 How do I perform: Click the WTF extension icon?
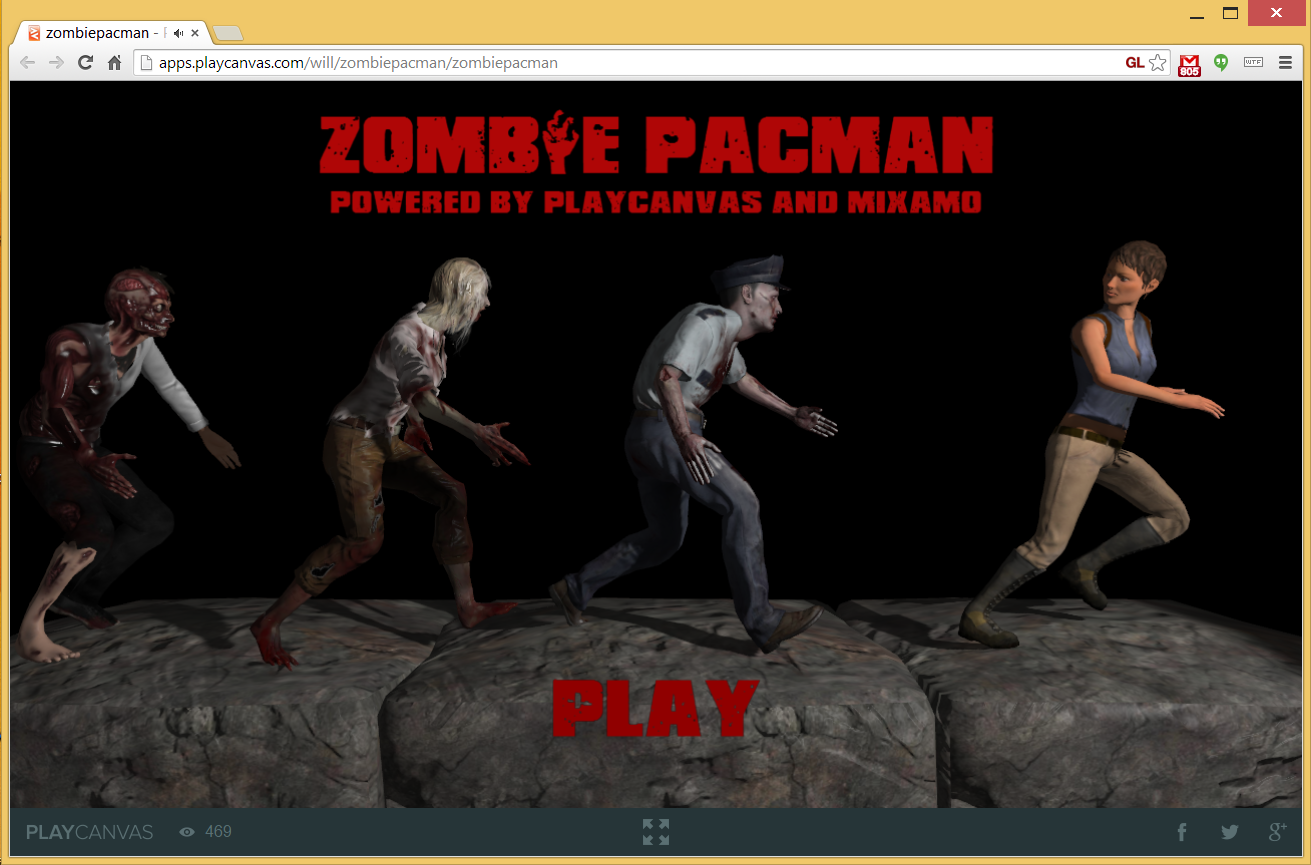pos(1253,62)
